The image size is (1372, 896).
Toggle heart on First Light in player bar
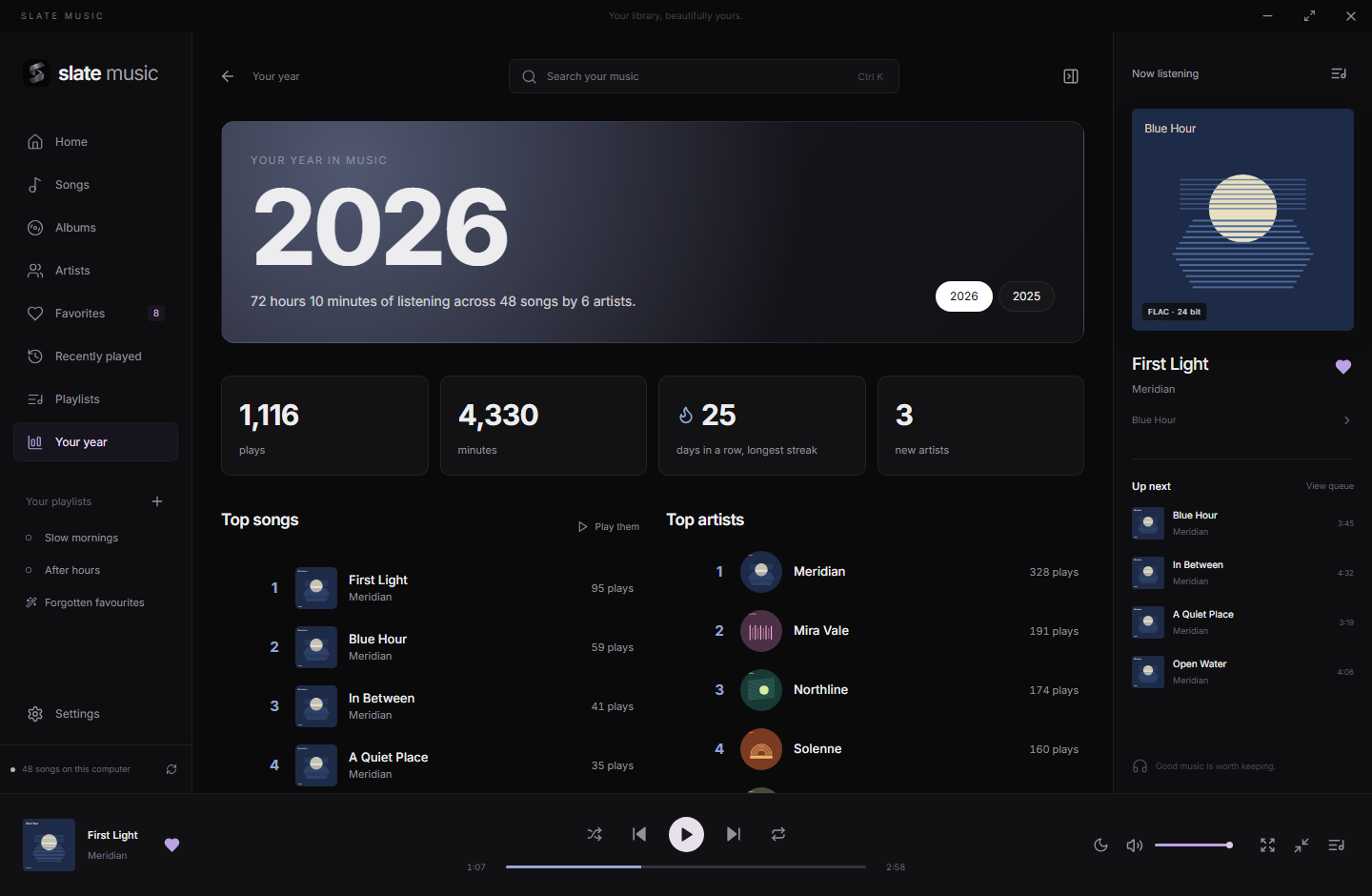click(x=172, y=845)
